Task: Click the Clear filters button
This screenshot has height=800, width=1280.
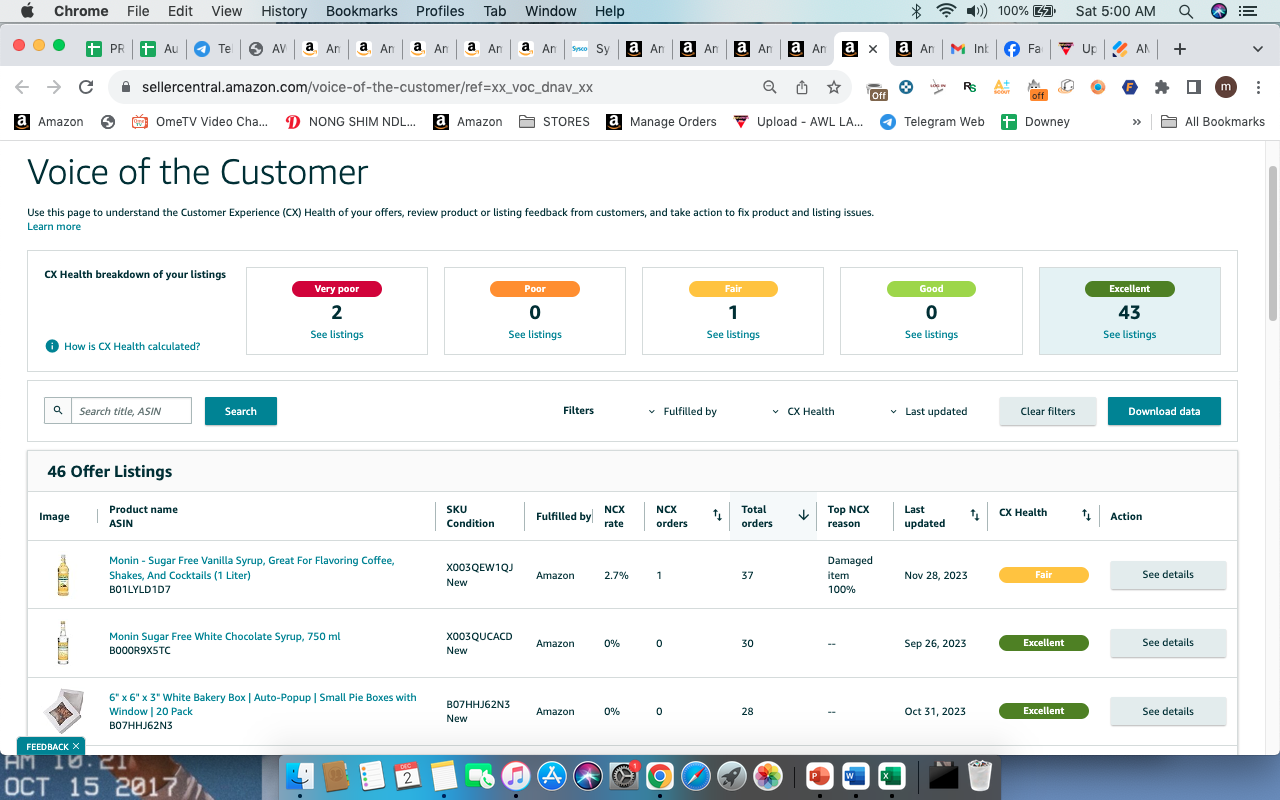Action: click(1048, 411)
